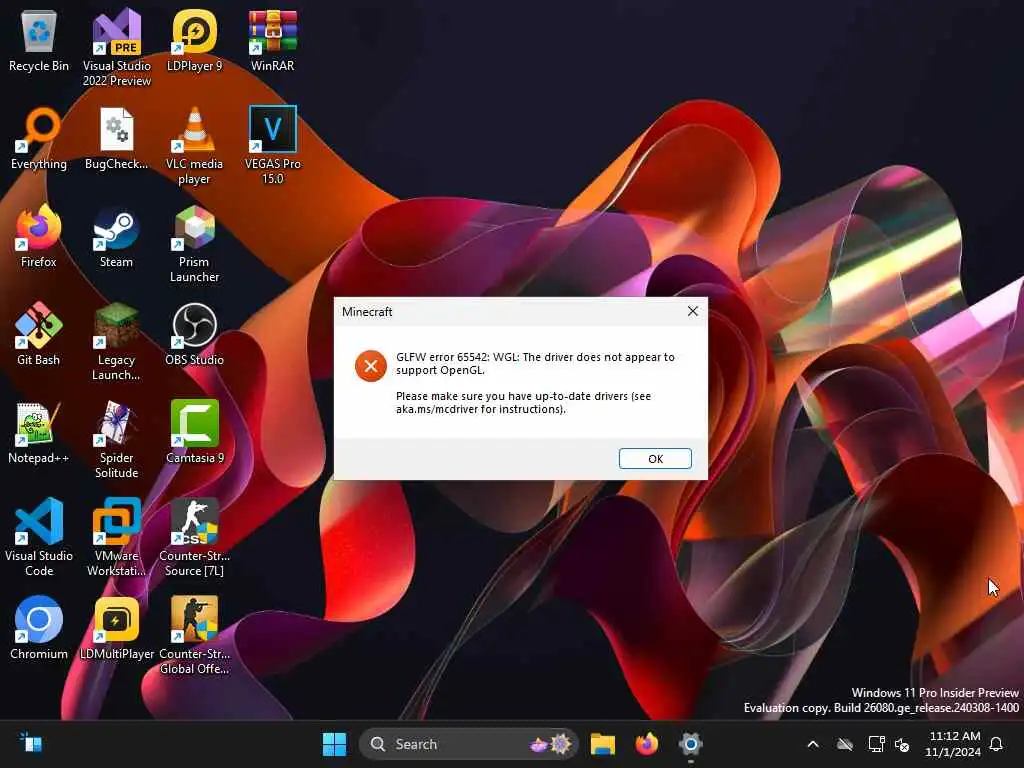Open Firefox from the taskbar
1024x768 pixels.
click(647, 744)
